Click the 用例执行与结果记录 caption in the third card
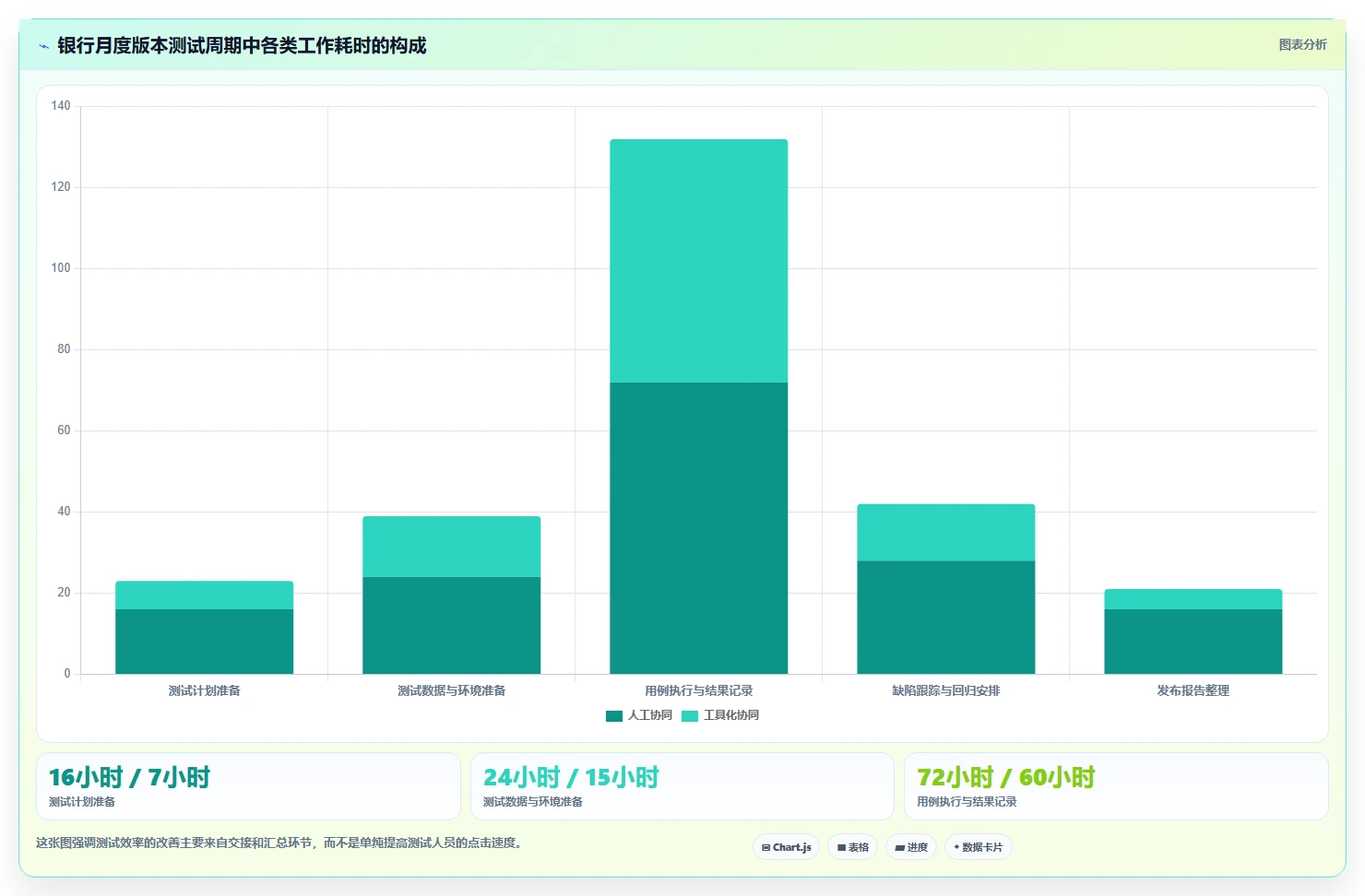Screen dimensions: 1365x896 coord(967,802)
